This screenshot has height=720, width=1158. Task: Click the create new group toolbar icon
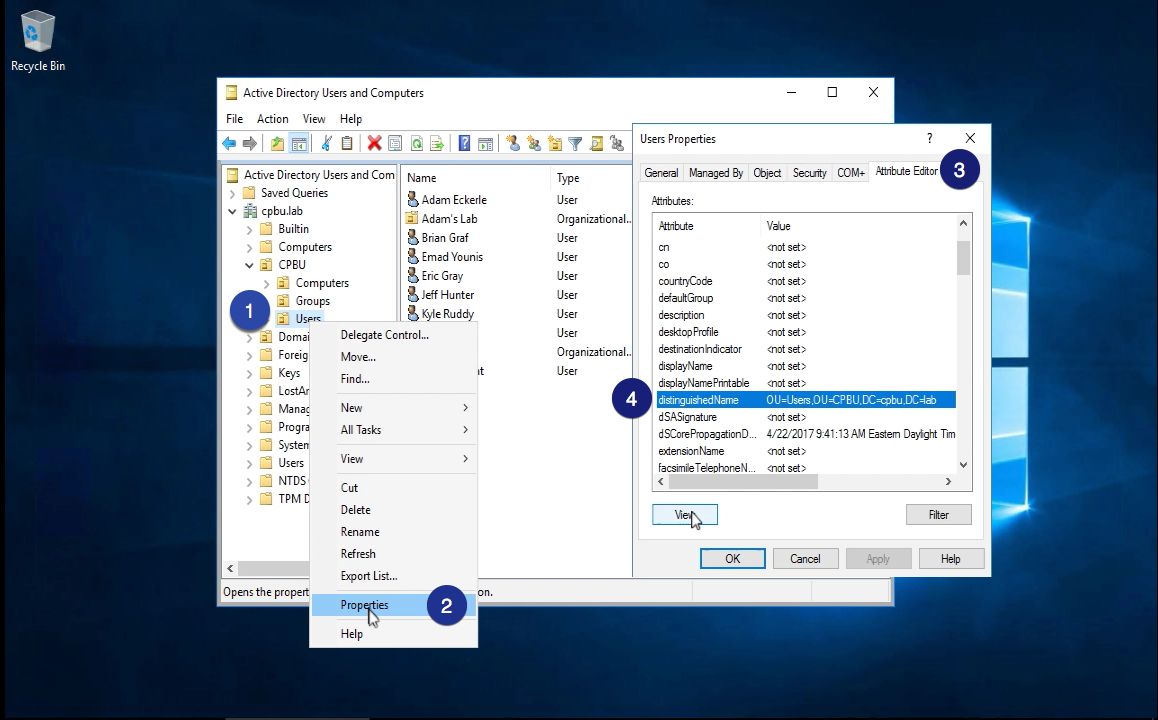(534, 144)
